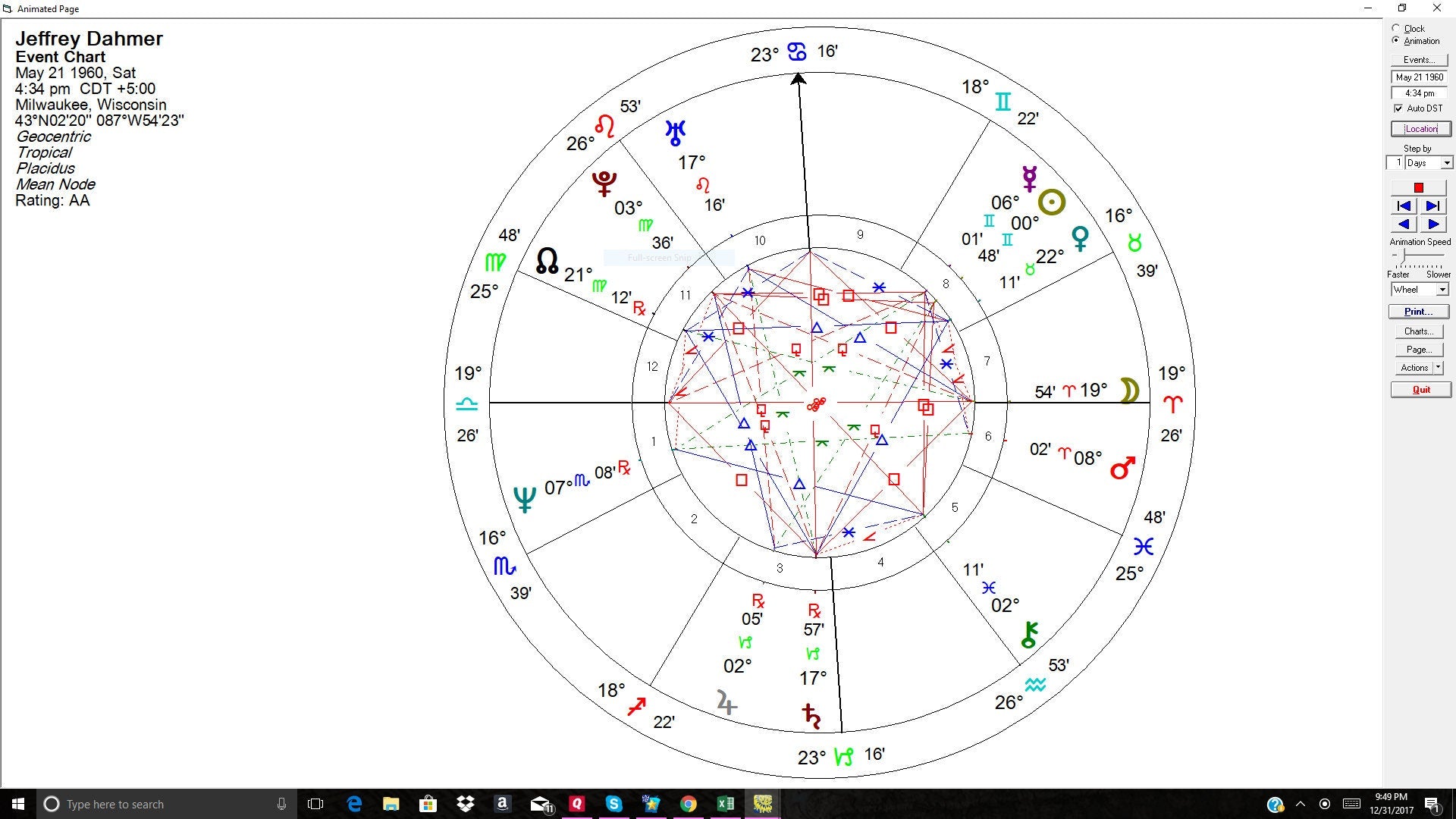The height and width of the screenshot is (819, 1456).
Task: Select the Animation radio button
Action: point(1396,40)
